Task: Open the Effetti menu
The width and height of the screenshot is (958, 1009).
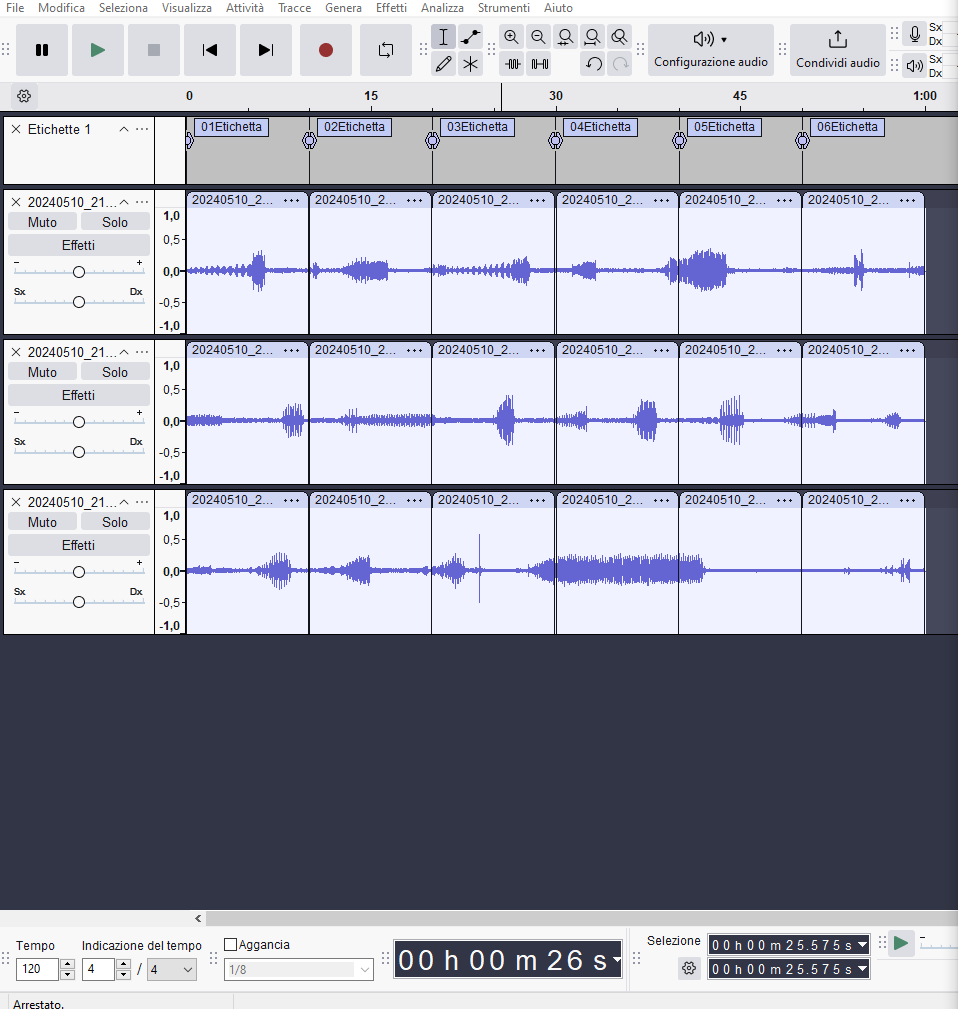Action: click(391, 8)
